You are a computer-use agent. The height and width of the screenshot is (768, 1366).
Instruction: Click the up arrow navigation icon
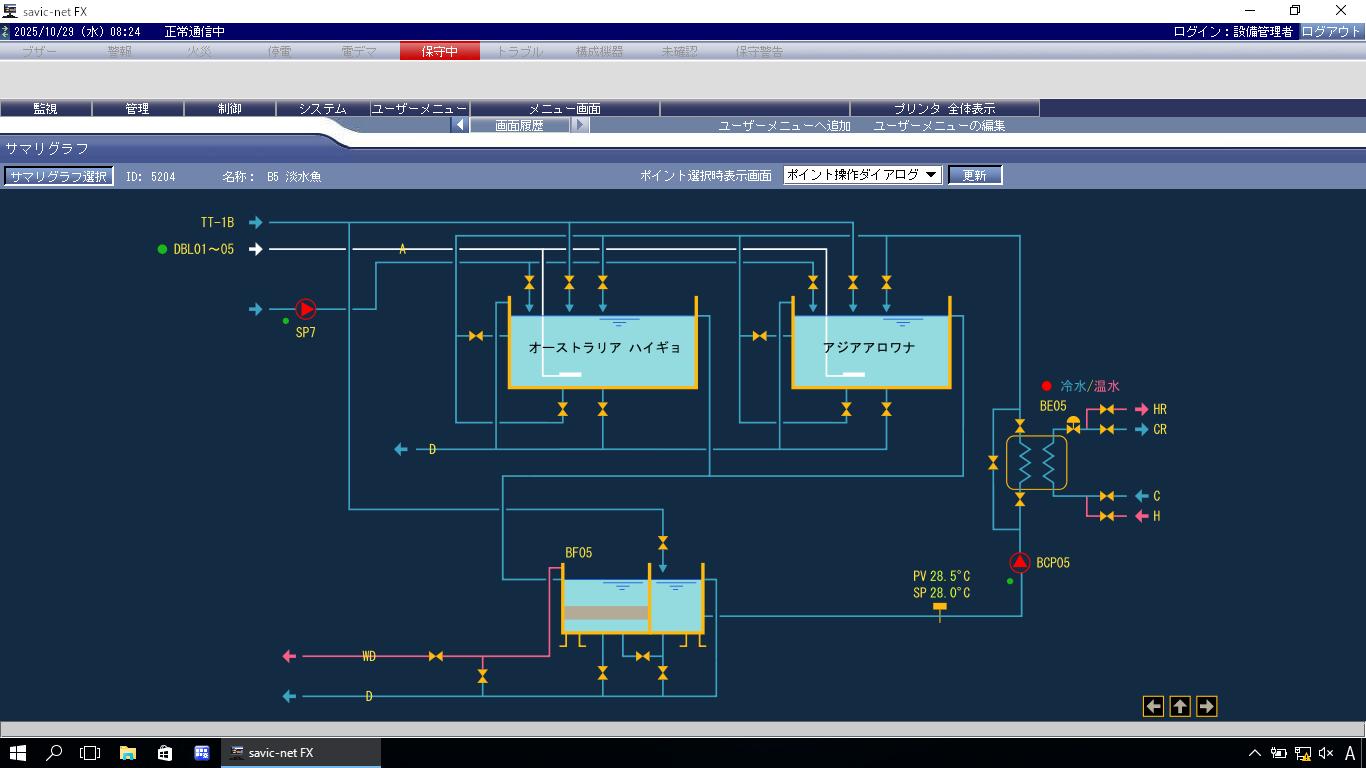[x=1180, y=707]
